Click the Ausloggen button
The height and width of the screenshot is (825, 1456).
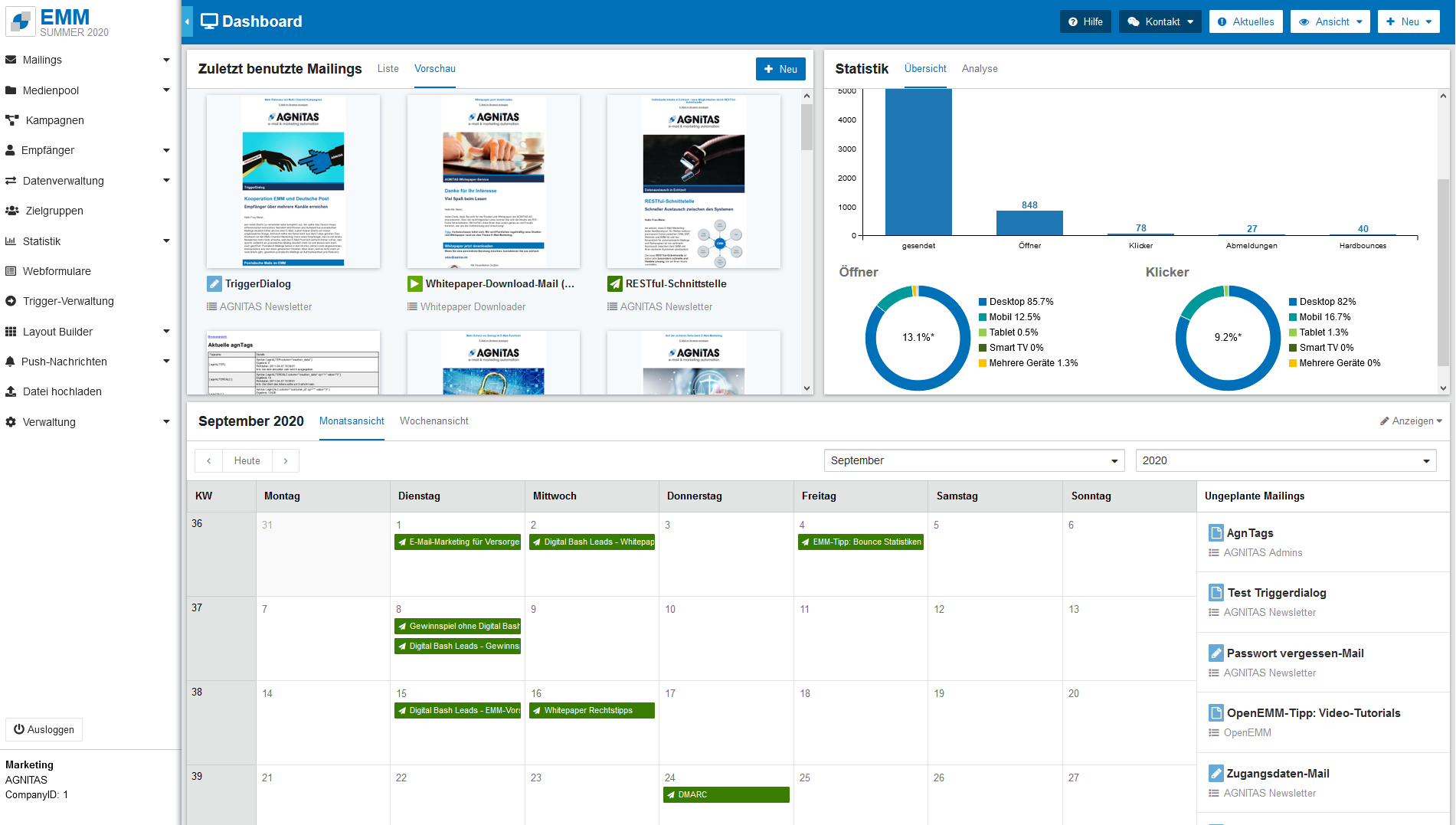click(x=44, y=729)
